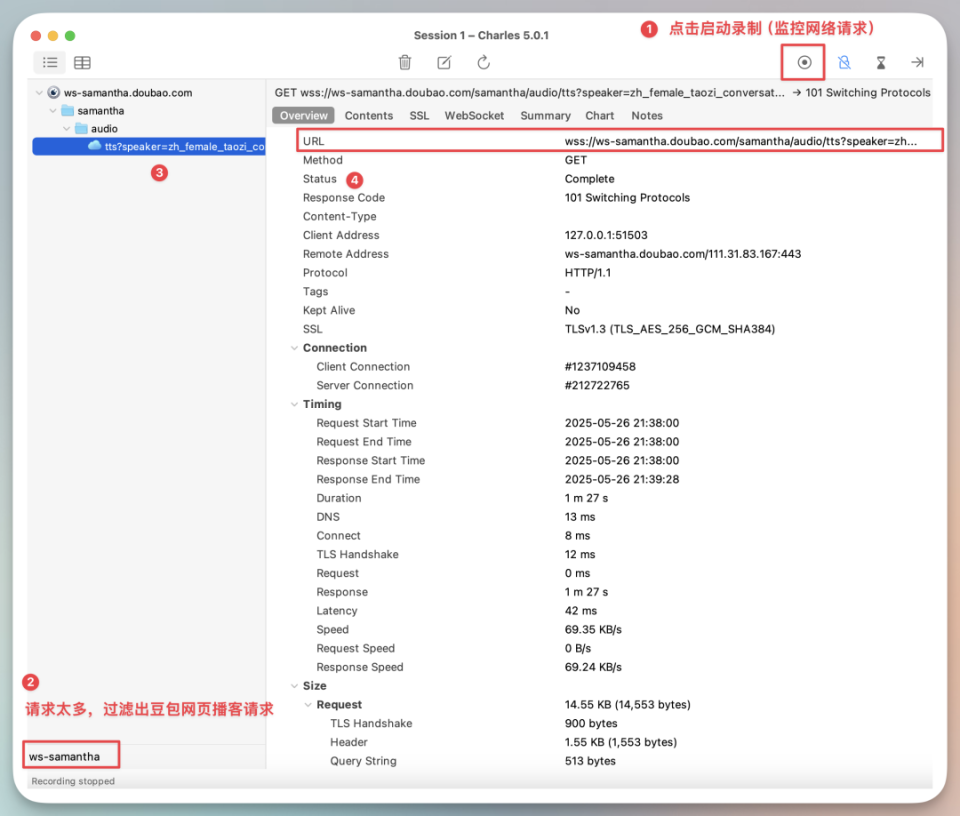960x816 pixels.
Task: Focus the ws-samantha filter field
Action: pyautogui.click(x=71, y=757)
